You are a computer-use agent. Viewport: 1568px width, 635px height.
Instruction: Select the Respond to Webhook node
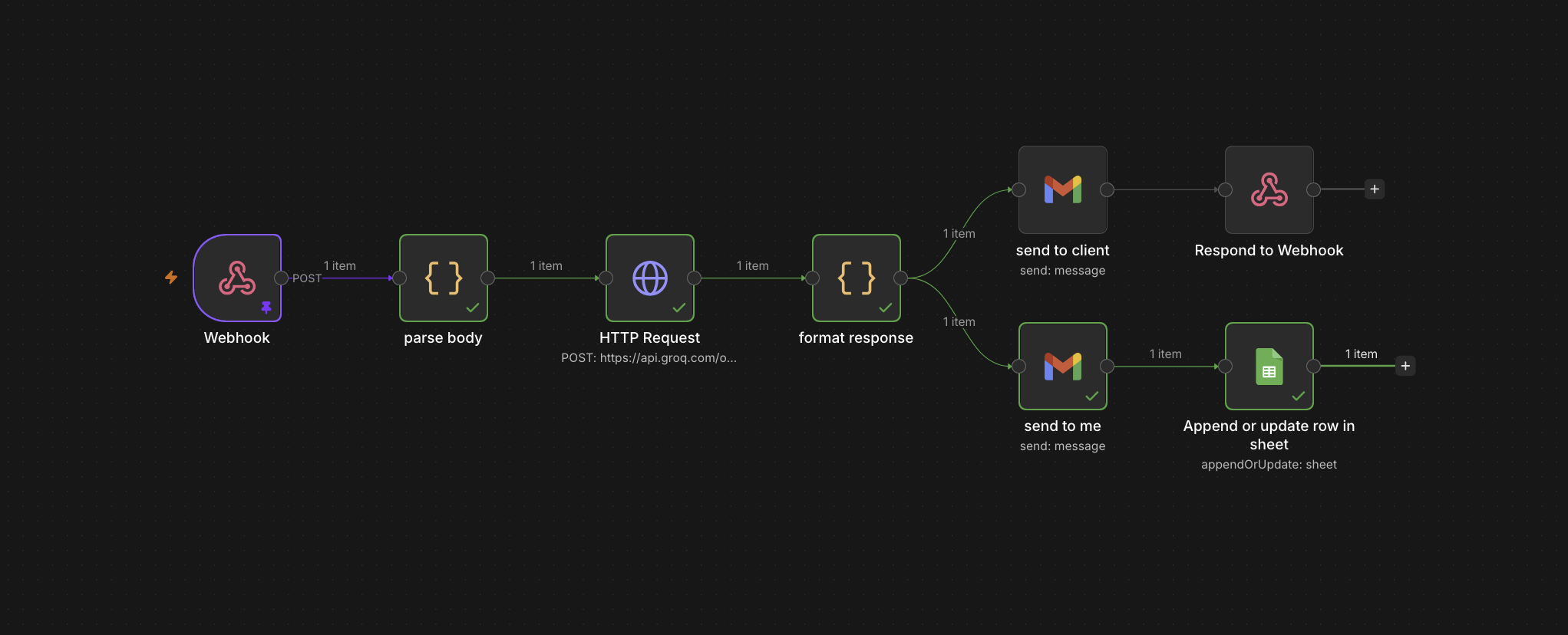[x=1269, y=189]
